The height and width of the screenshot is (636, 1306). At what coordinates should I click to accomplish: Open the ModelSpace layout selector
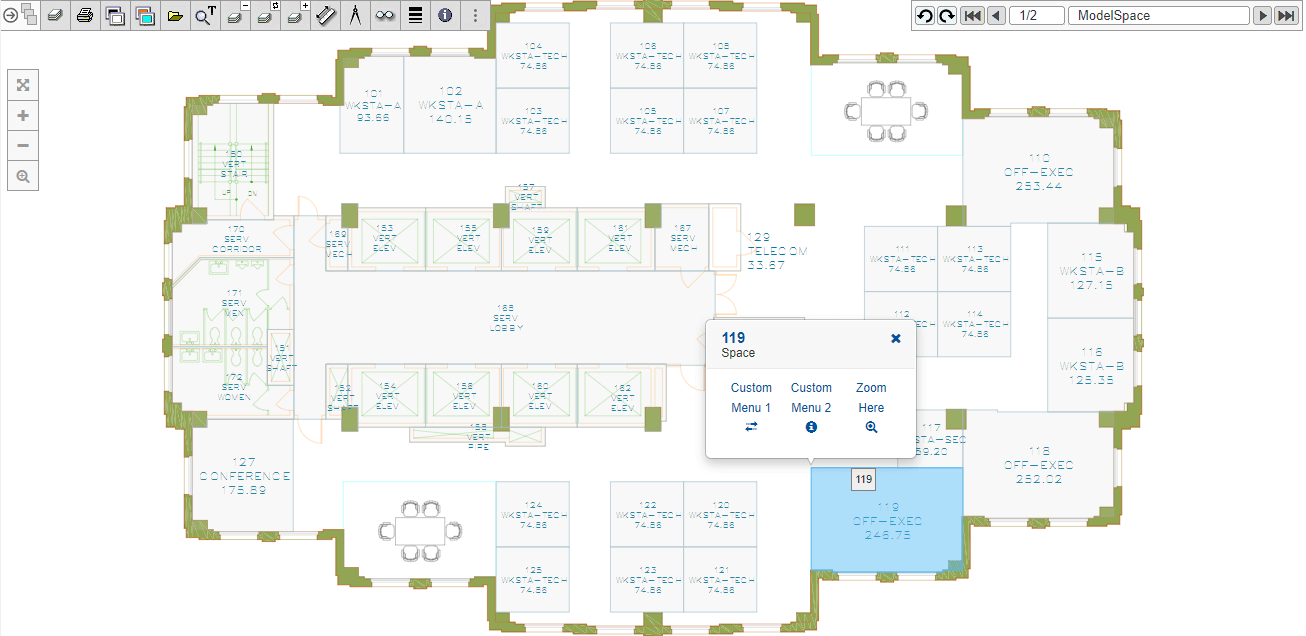pos(1158,16)
